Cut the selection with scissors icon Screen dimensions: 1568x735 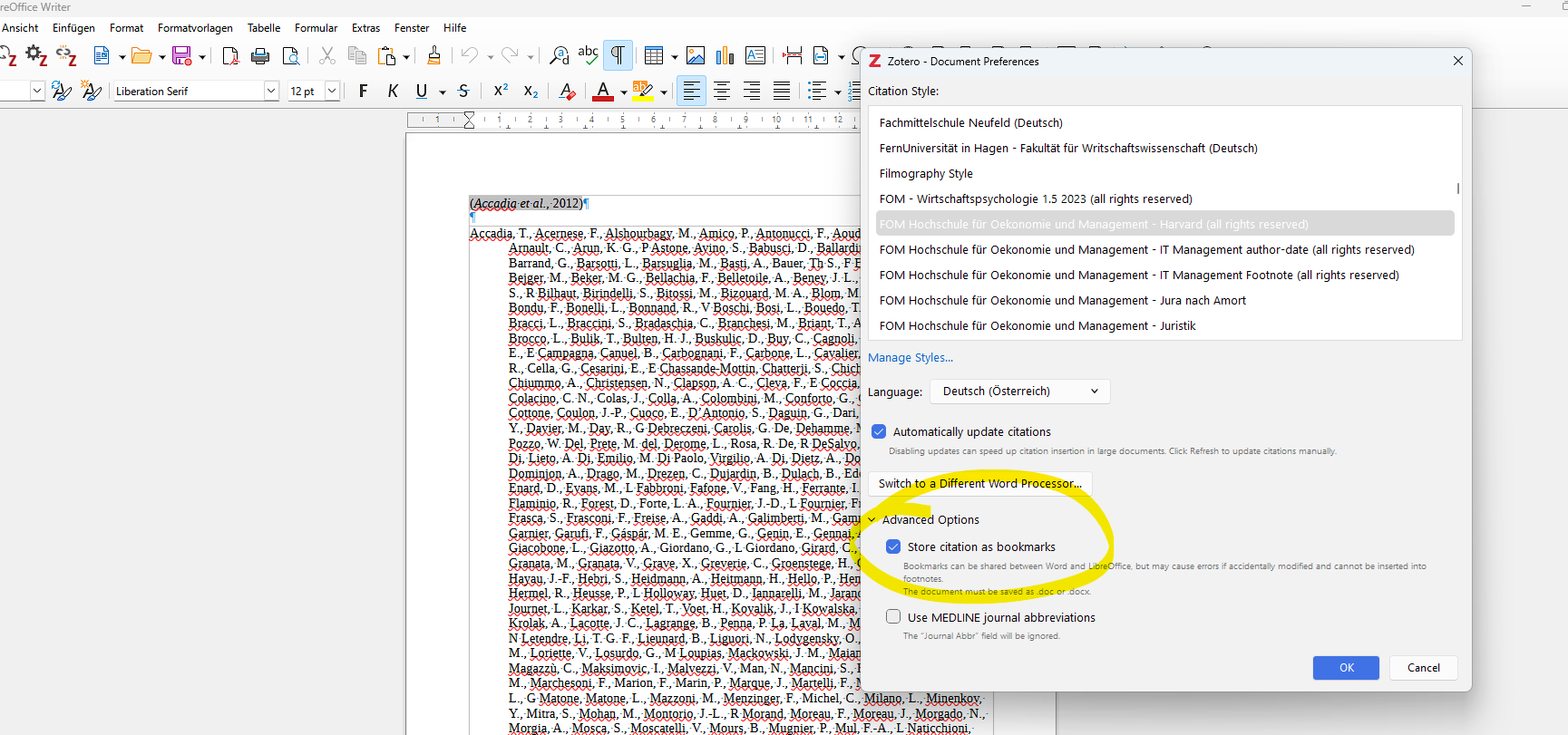pos(327,56)
